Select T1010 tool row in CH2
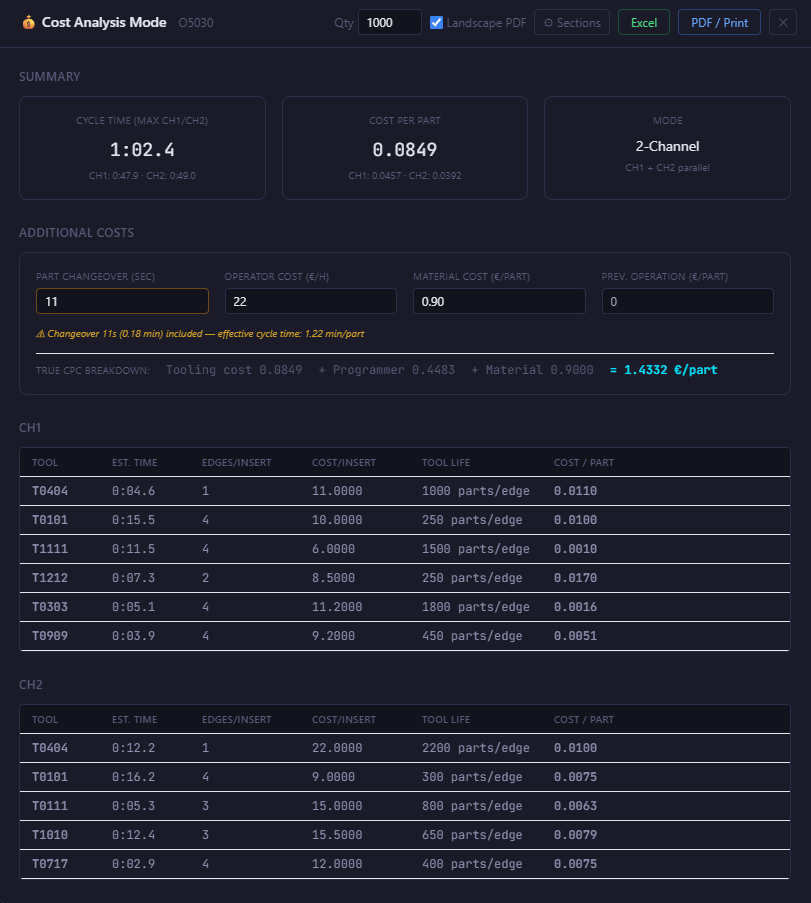Screen dimensions: 811x903 coord(404,835)
